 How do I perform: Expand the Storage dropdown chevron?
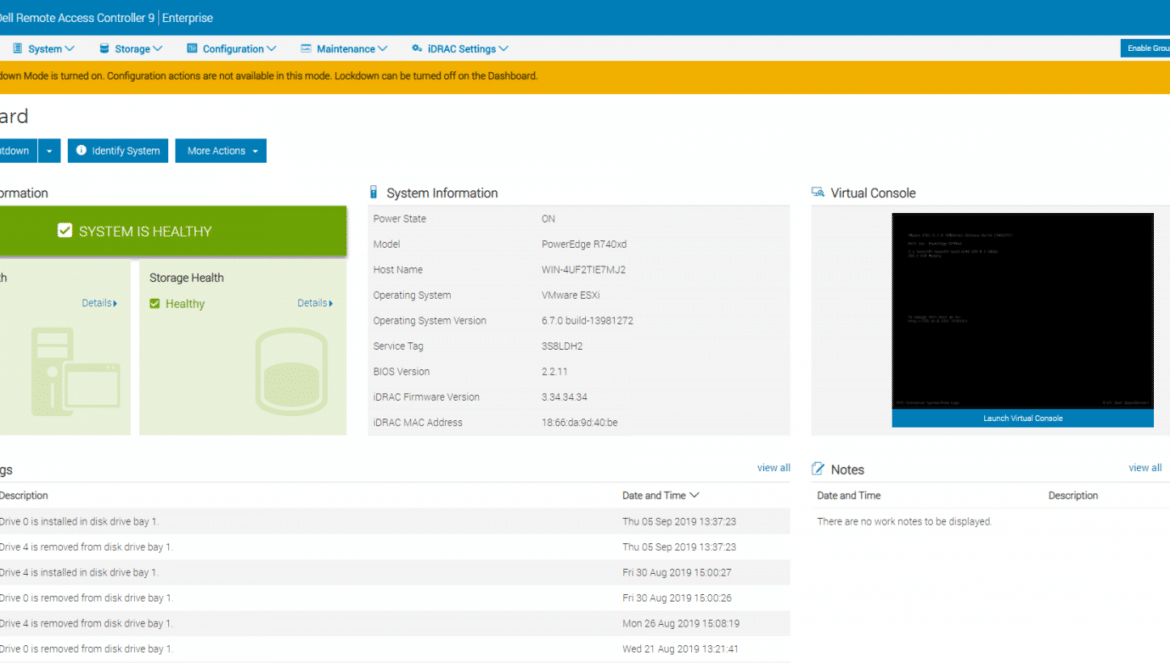click(x=157, y=48)
